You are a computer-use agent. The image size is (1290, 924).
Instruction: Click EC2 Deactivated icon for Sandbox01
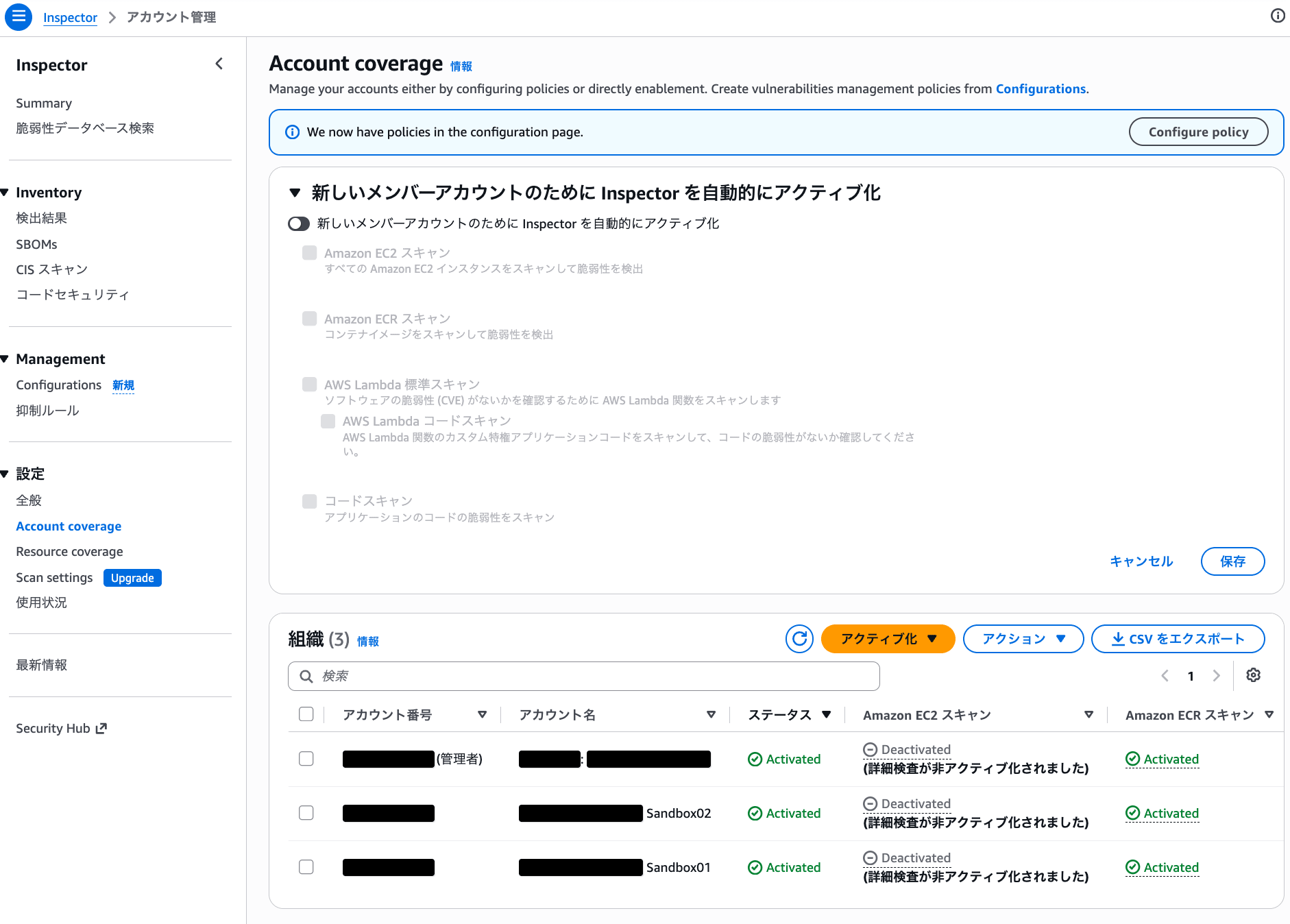click(871, 858)
